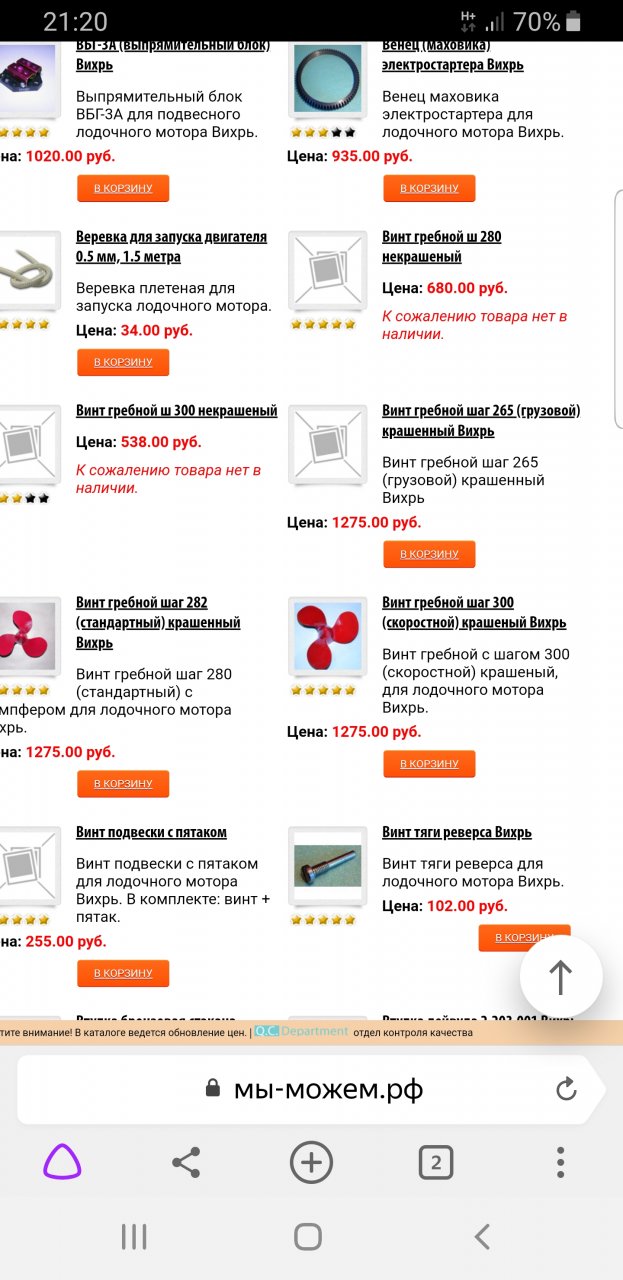Tap the red propeller шаг 300 thumbnail
The height and width of the screenshot is (1280, 623).
327,637
